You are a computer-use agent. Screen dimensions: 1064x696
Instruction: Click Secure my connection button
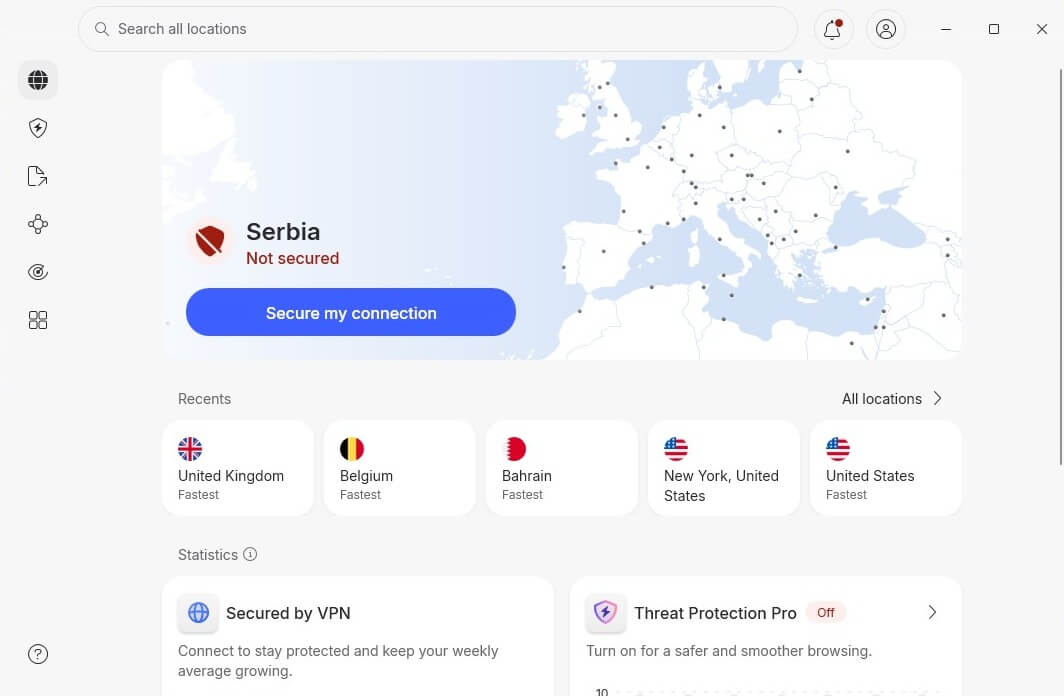[x=351, y=312]
